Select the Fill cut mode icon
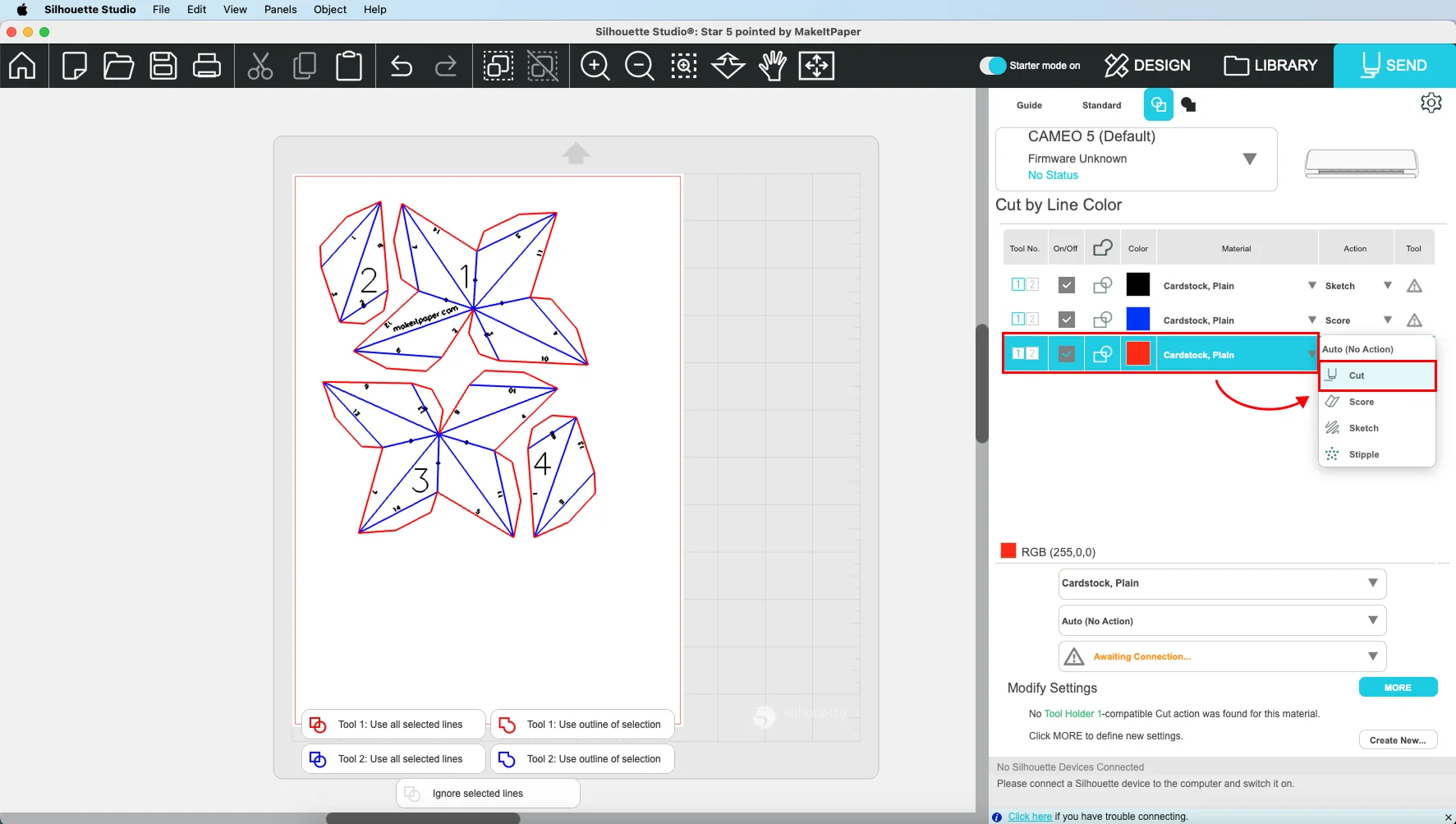The width and height of the screenshot is (1456, 824). (x=1188, y=104)
